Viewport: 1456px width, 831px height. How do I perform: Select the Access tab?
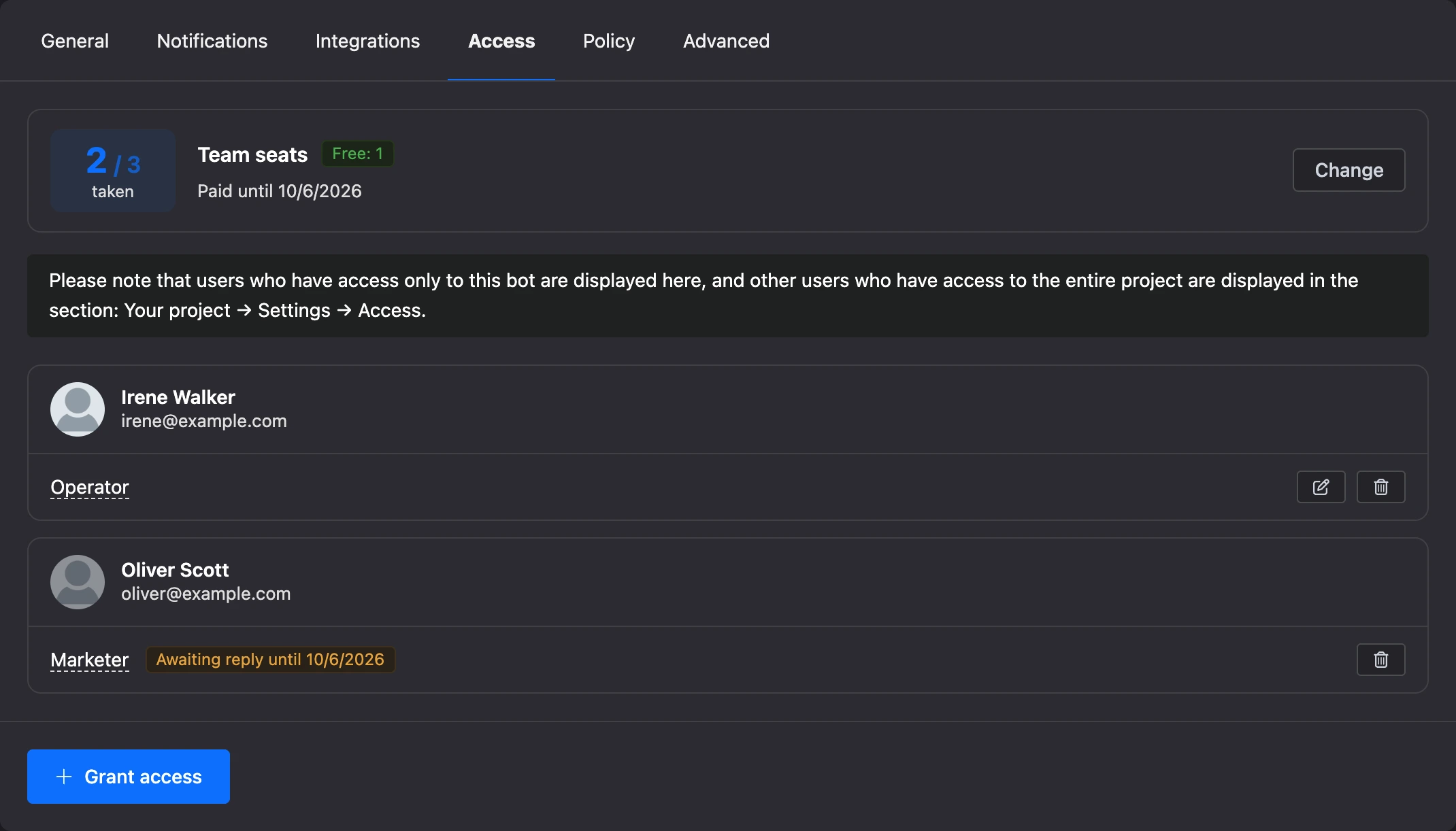point(501,41)
